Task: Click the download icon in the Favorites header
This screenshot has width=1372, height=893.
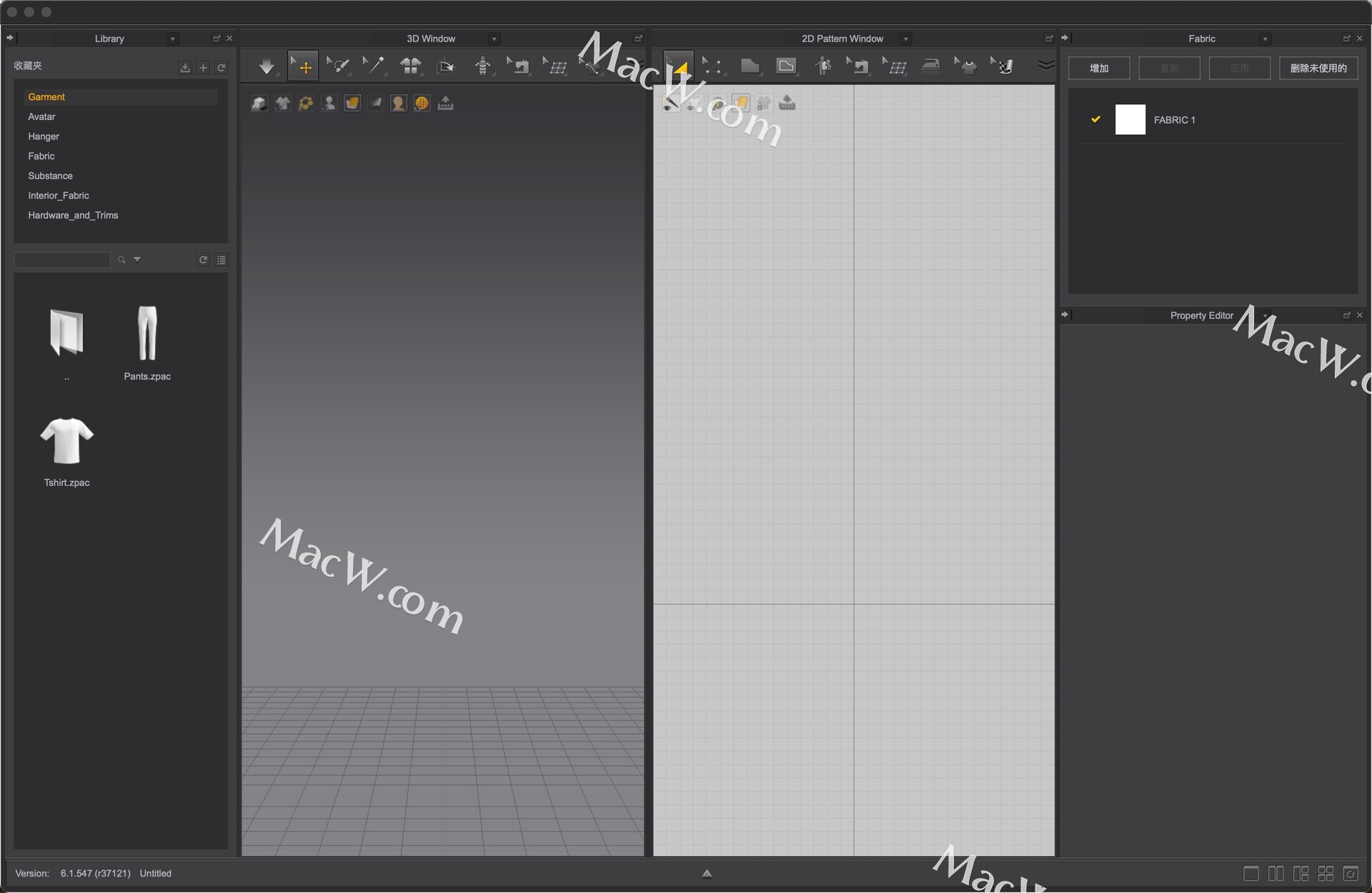Action: coord(185,67)
